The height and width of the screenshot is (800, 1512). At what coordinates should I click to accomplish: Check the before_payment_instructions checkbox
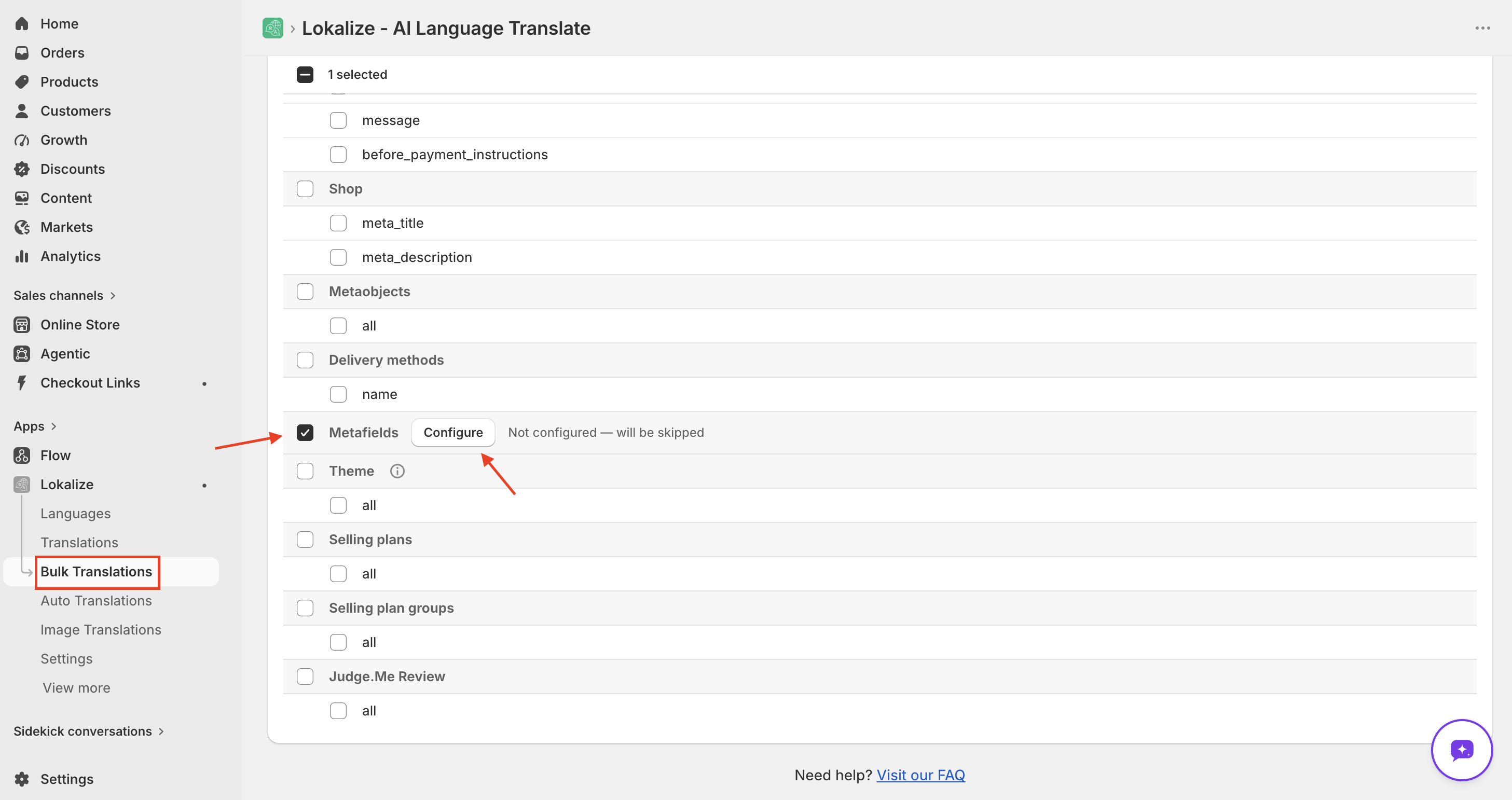338,155
